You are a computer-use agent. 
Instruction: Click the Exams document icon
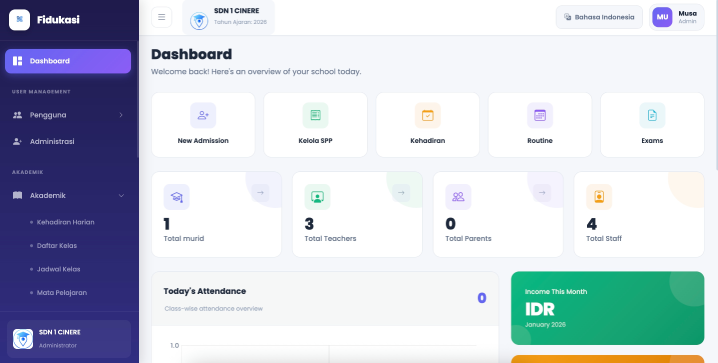click(x=652, y=115)
